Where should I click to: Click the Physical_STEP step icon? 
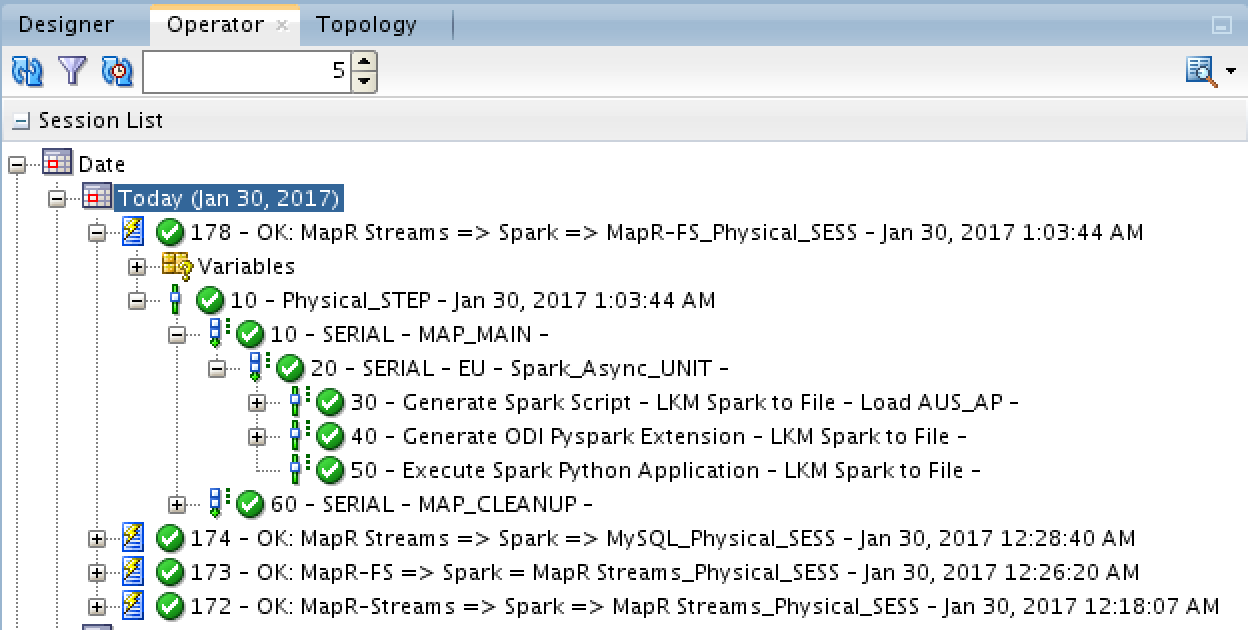click(175, 299)
